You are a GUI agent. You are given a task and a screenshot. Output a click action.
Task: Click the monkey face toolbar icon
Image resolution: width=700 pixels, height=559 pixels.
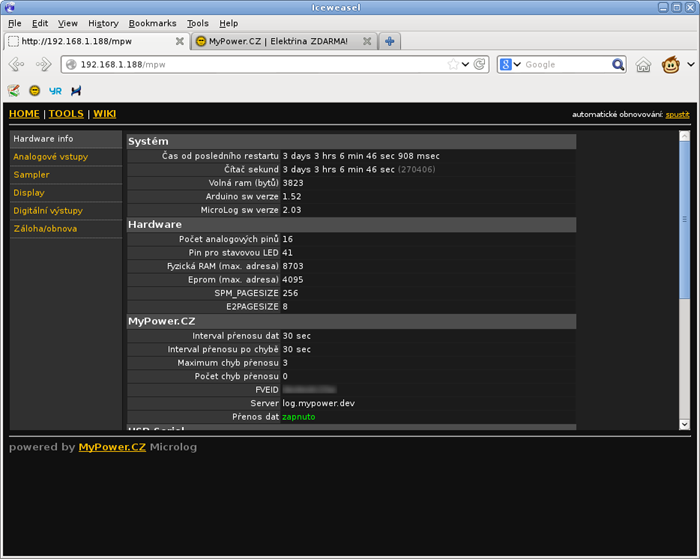[x=672, y=65]
